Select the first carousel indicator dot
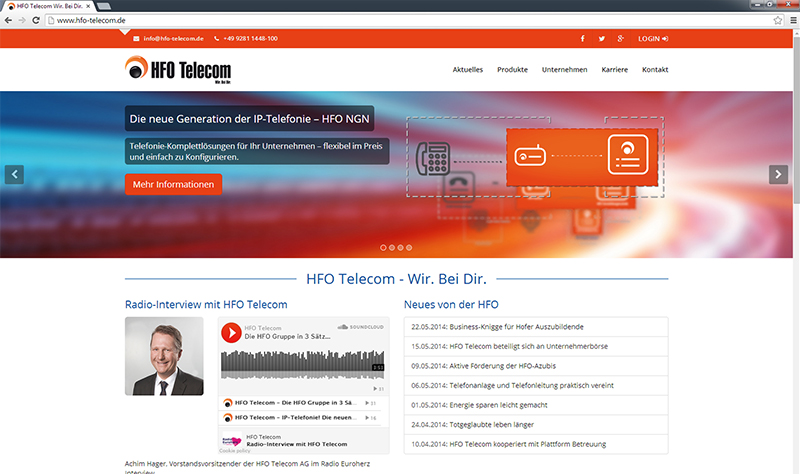 [x=382, y=246]
